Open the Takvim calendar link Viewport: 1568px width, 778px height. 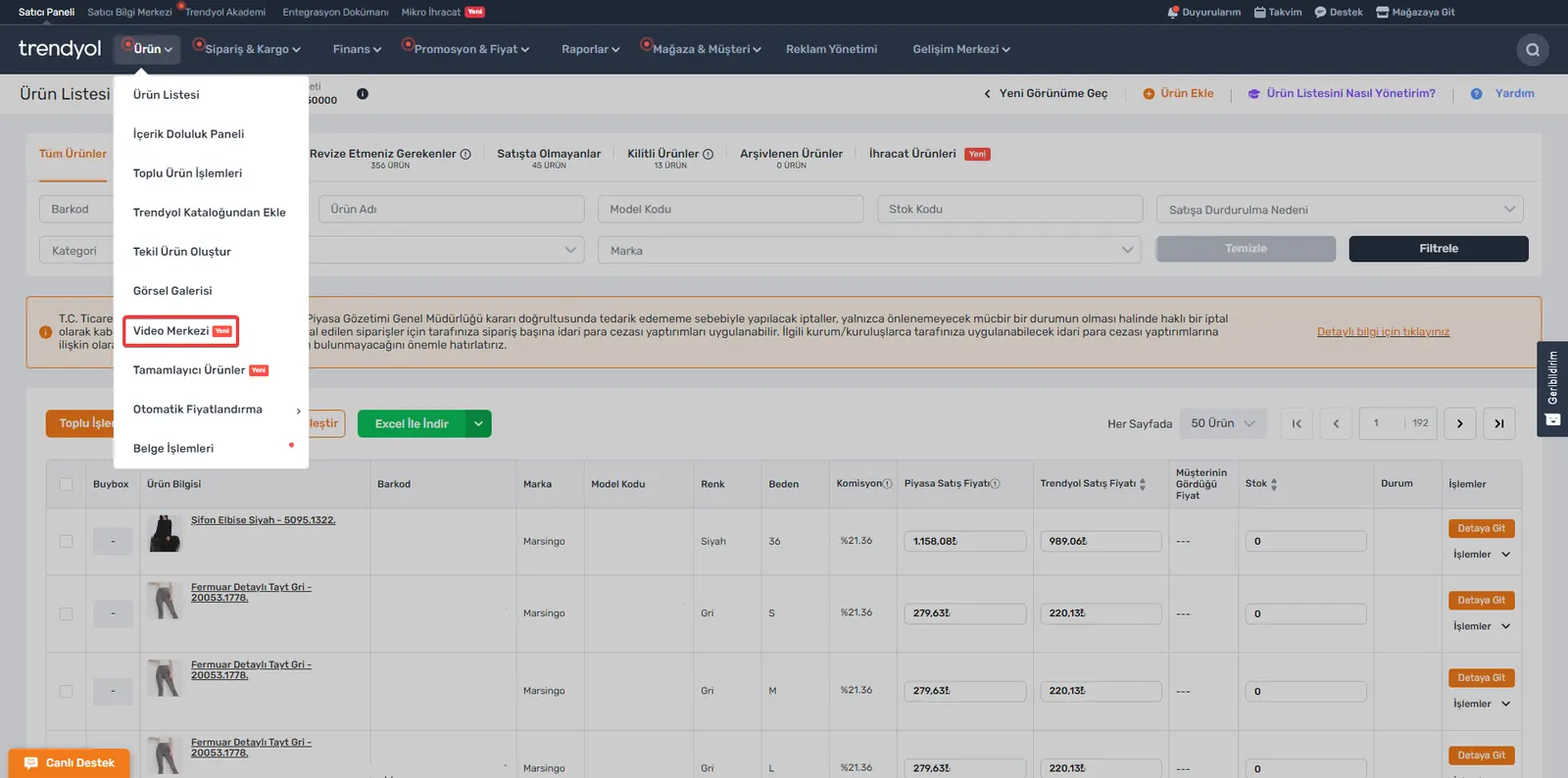[x=1278, y=12]
